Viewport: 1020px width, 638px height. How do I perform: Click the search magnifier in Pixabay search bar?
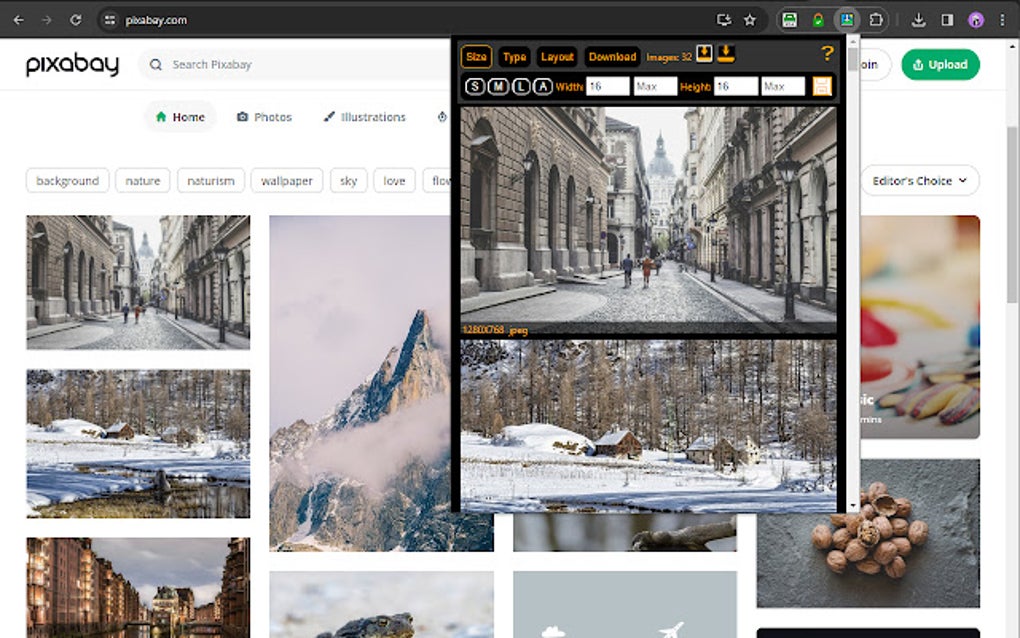coord(155,64)
